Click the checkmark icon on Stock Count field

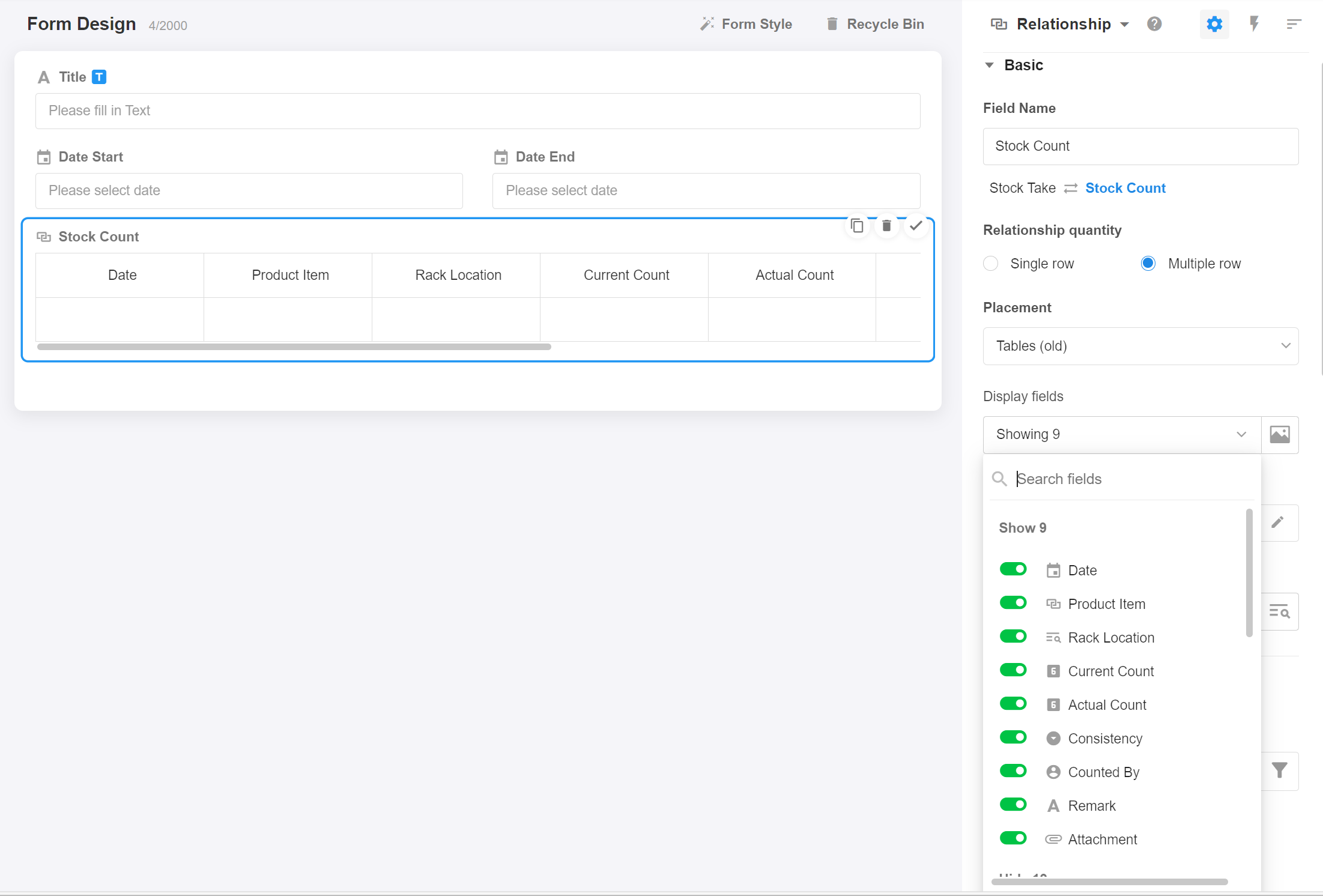pyautogui.click(x=916, y=226)
